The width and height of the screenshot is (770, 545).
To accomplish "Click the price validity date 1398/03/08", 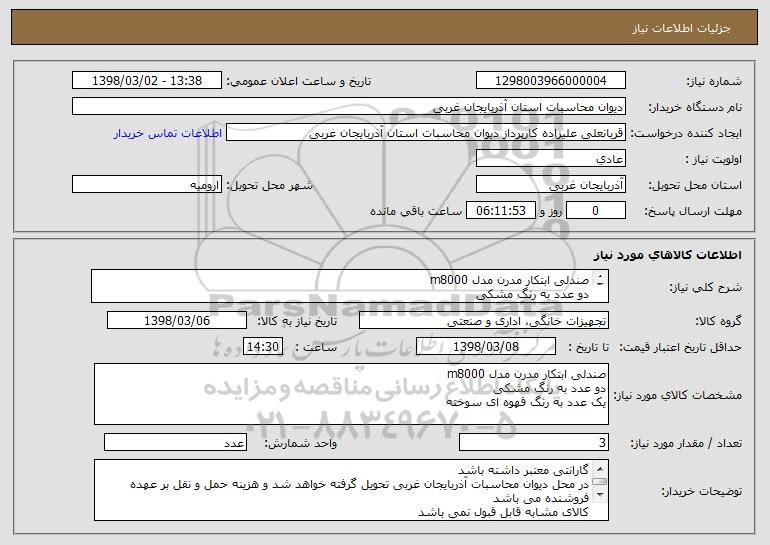I will [x=486, y=347].
